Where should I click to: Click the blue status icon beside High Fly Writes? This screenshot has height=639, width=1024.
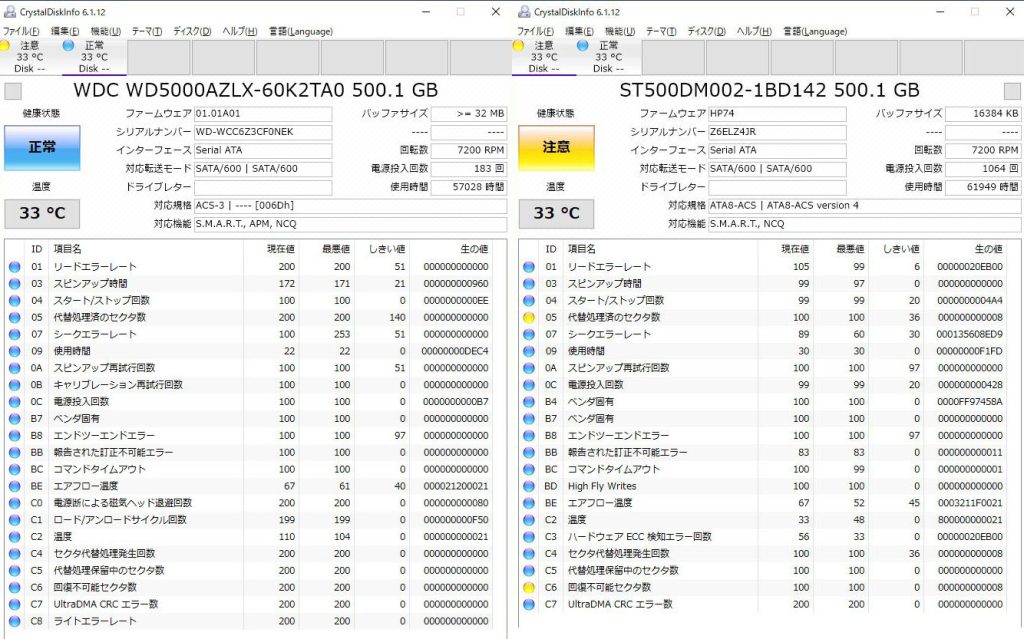tap(529, 486)
